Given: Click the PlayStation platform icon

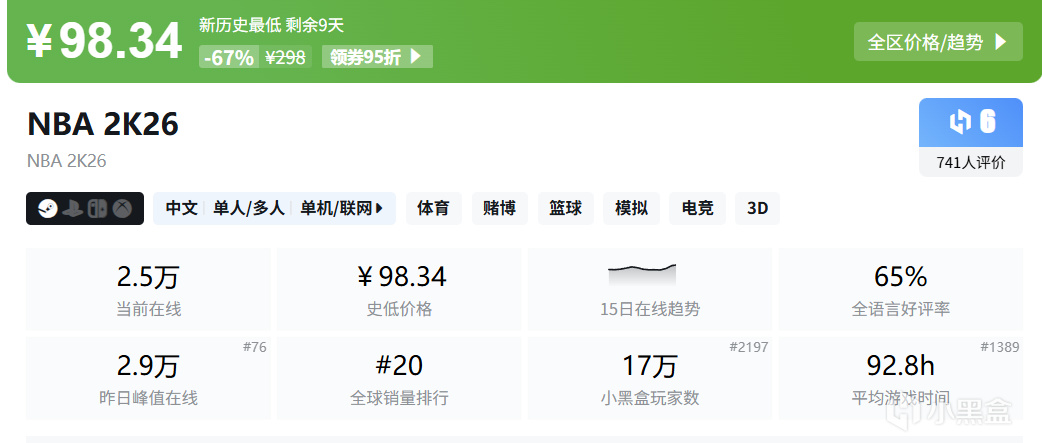Looking at the screenshot, I should tap(72, 209).
